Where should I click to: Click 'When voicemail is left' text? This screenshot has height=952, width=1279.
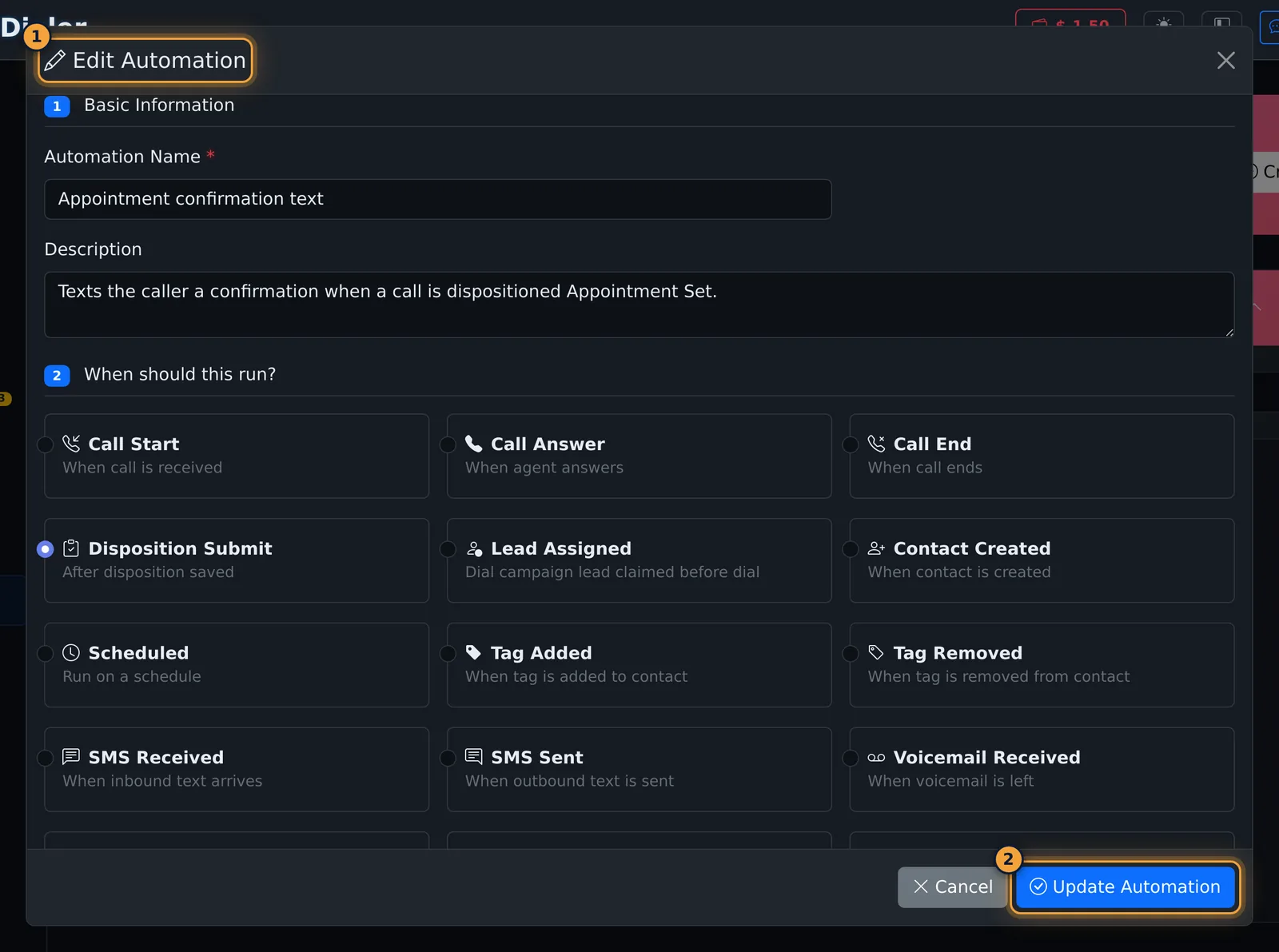(x=951, y=781)
